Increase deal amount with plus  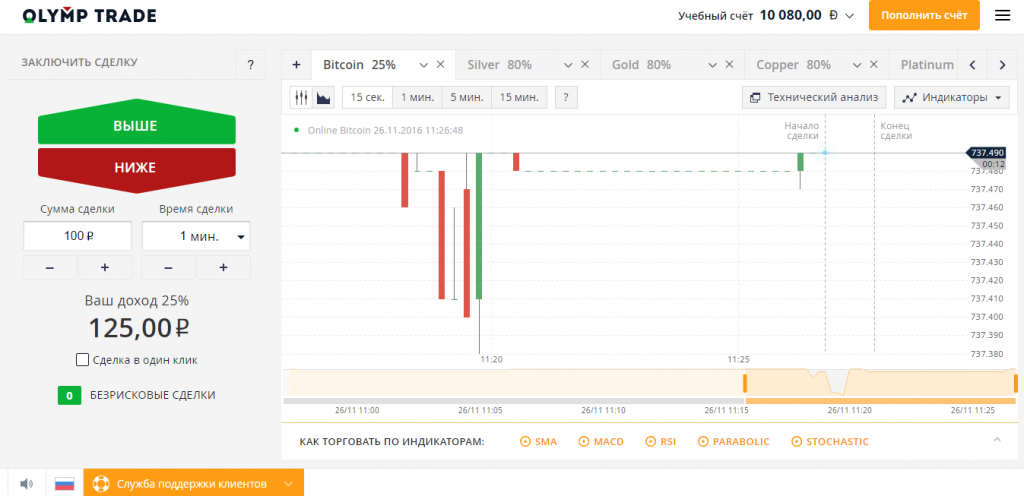click(104, 268)
